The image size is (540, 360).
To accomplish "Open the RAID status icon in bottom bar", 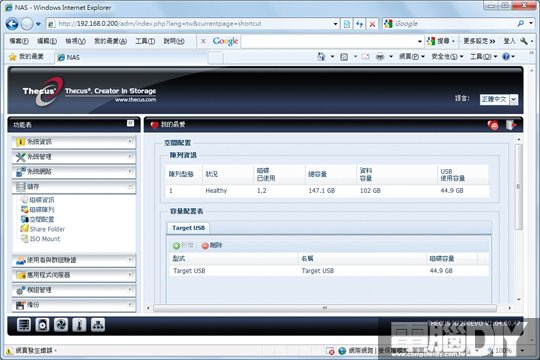I will point(24,325).
